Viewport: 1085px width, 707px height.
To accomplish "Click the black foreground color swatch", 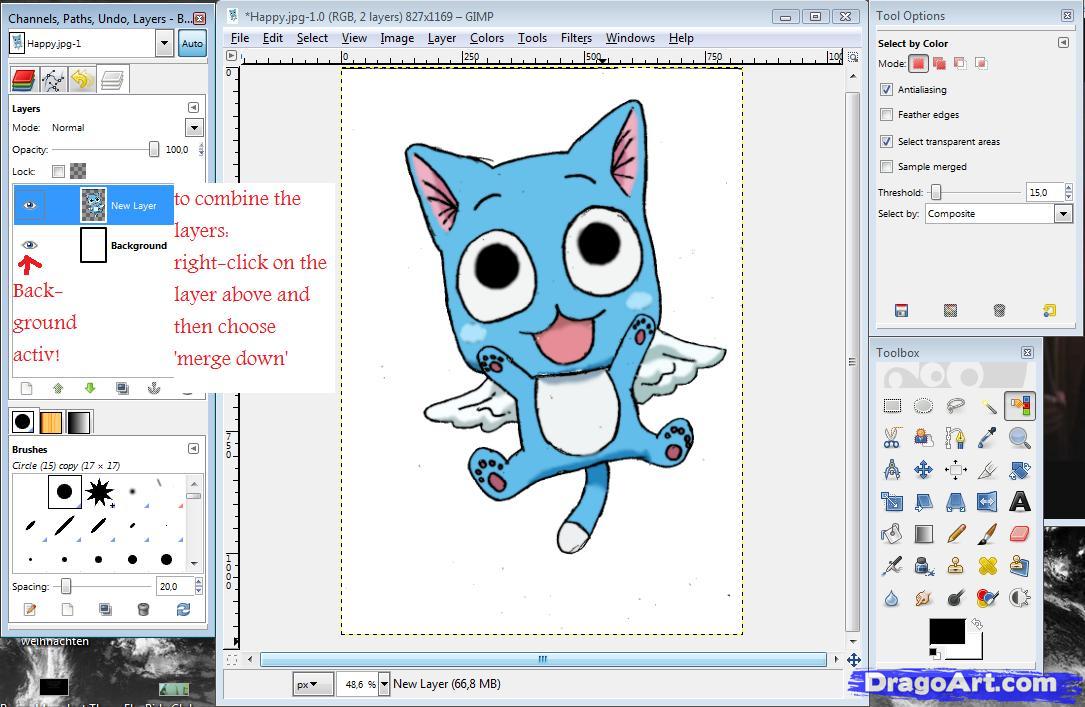I will click(x=945, y=631).
